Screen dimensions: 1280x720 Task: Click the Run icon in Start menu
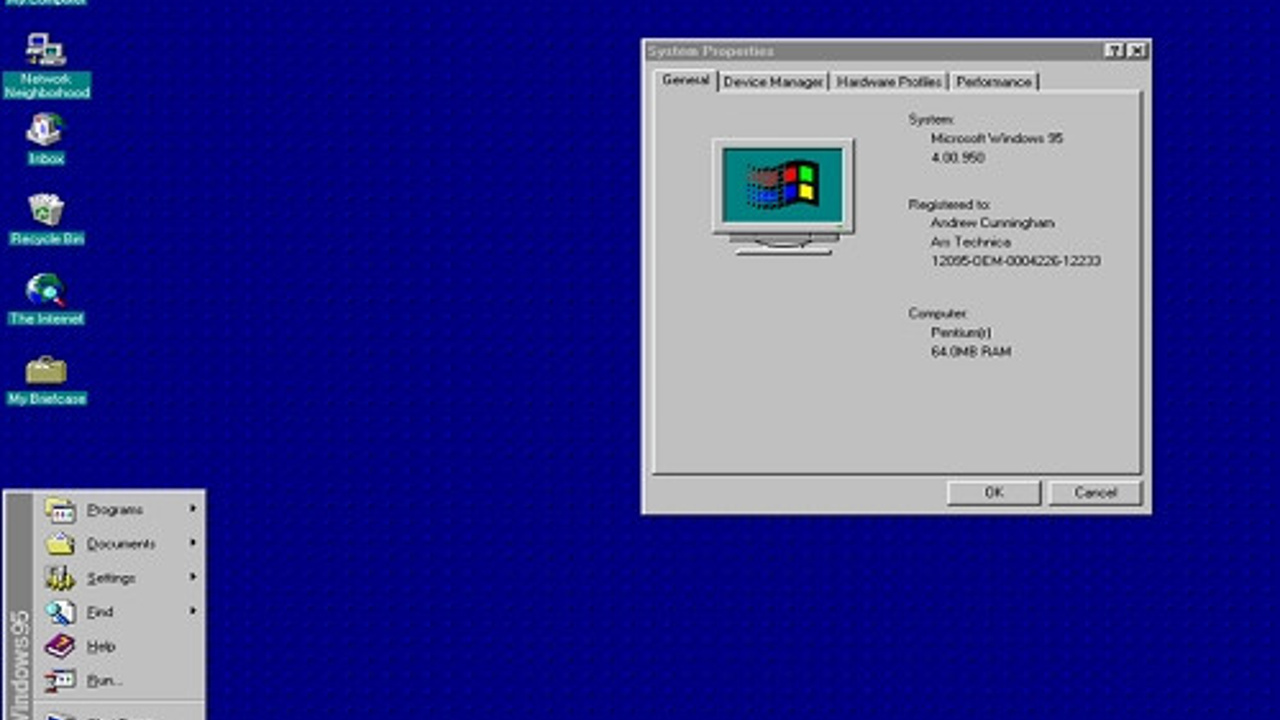(60, 680)
